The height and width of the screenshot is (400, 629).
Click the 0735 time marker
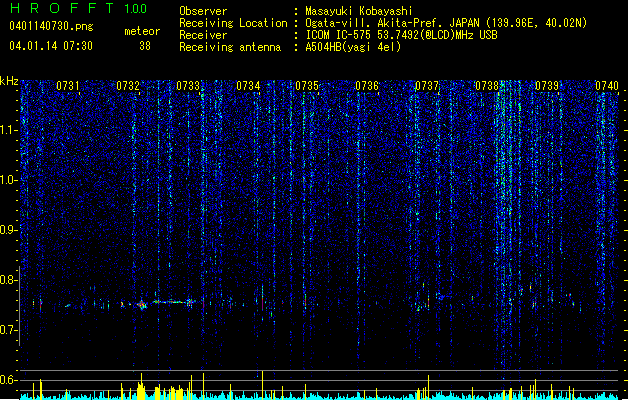[x=307, y=86]
